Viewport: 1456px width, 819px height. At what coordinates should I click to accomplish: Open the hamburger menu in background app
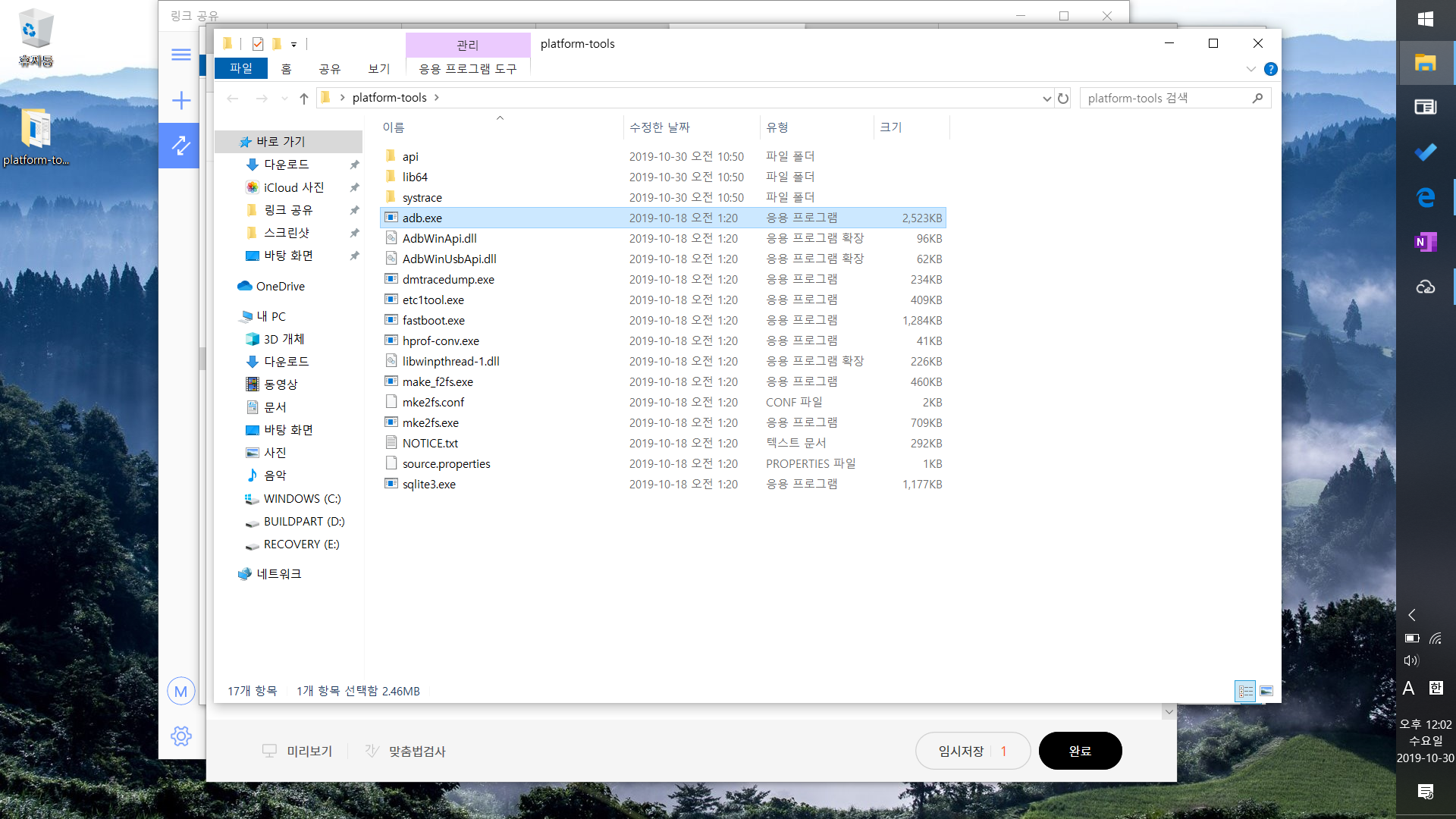(x=181, y=55)
